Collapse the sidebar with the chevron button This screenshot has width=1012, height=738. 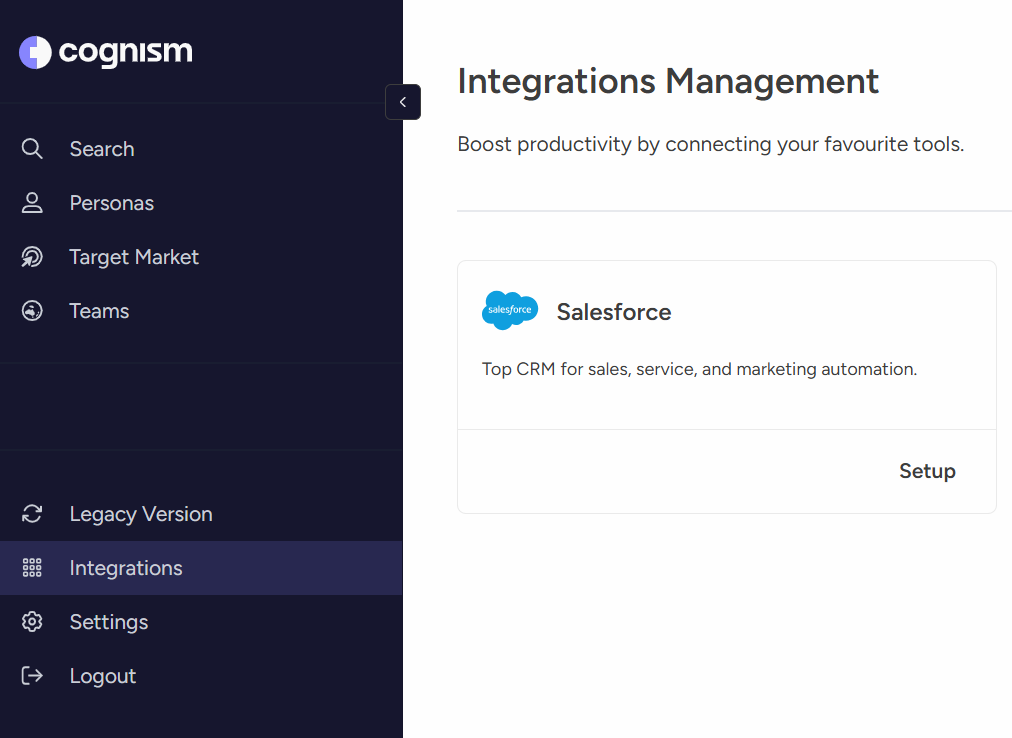403,102
